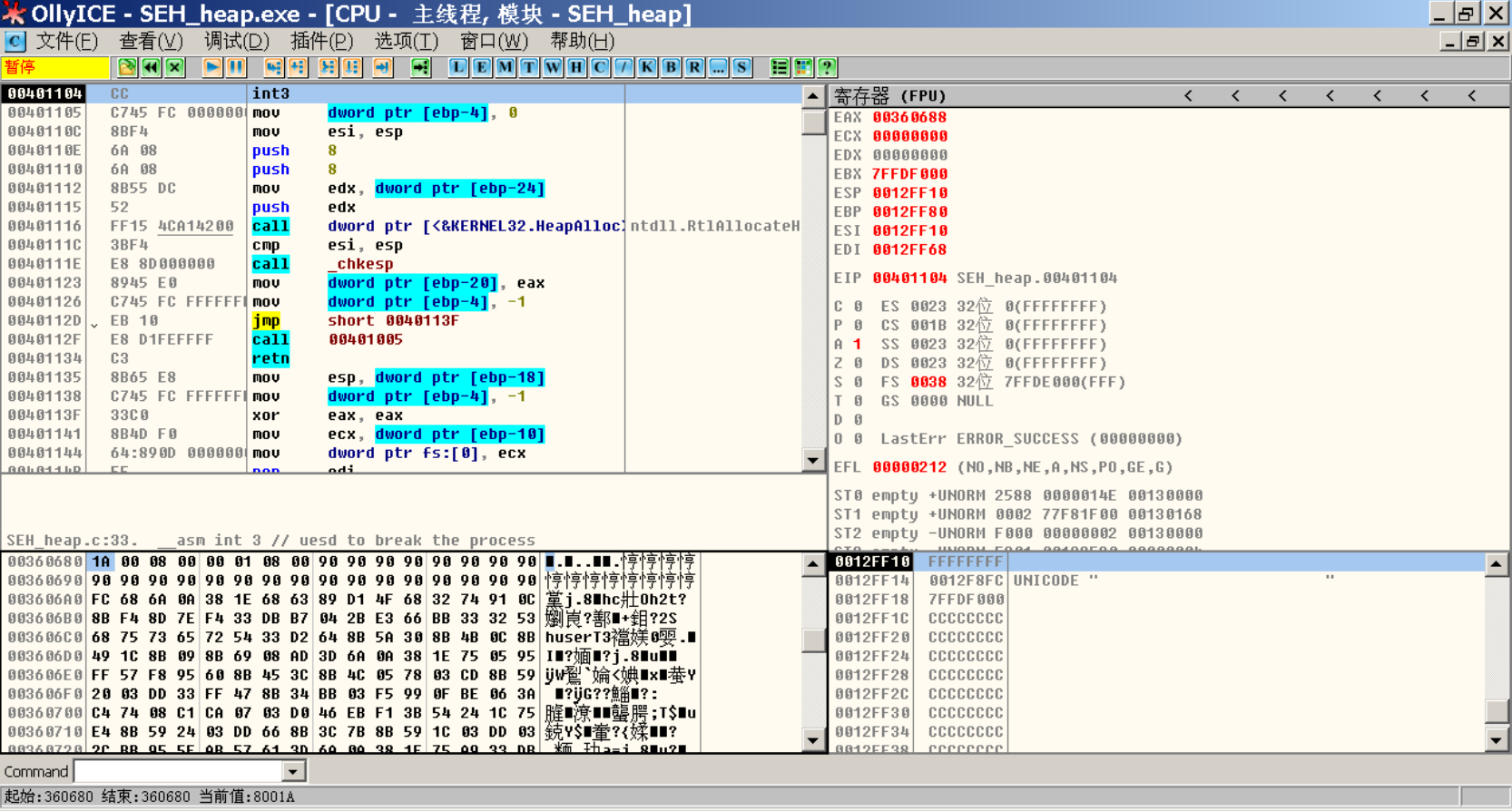Viewport: 1512px width, 811px height.
Task: Click the debugging options list icon
Action: pos(780,67)
